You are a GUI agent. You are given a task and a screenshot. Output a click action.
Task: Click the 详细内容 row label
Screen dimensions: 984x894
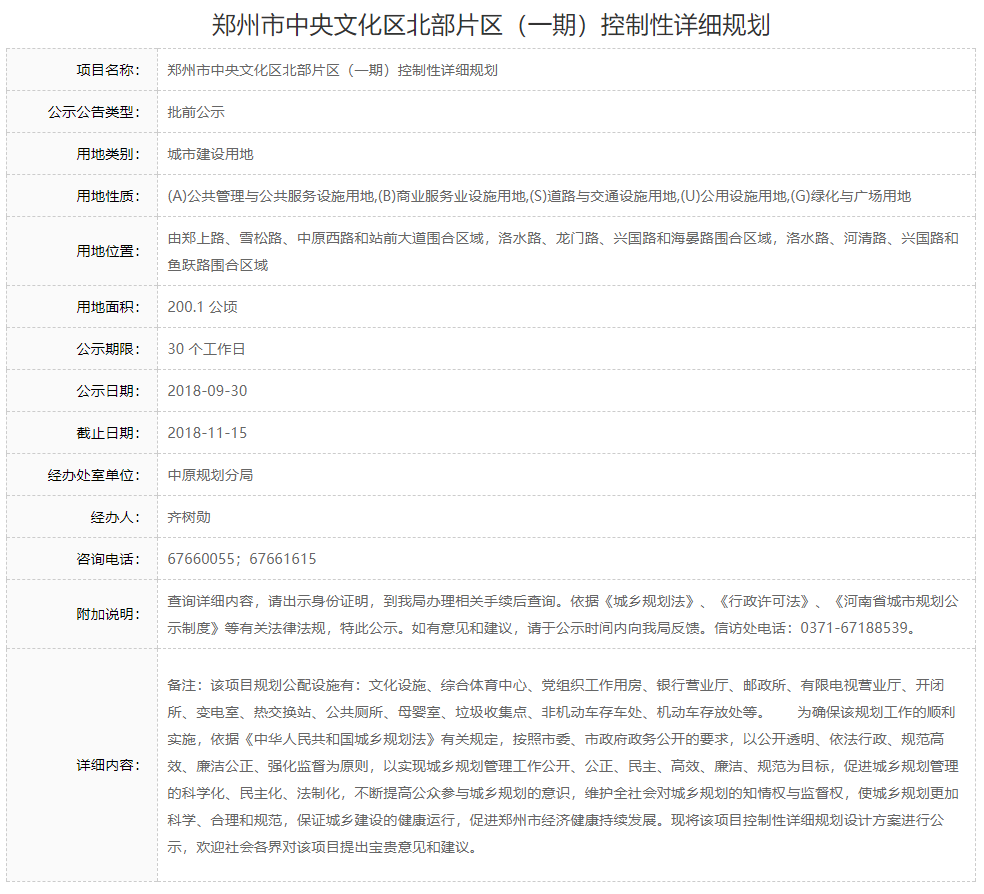click(108, 765)
